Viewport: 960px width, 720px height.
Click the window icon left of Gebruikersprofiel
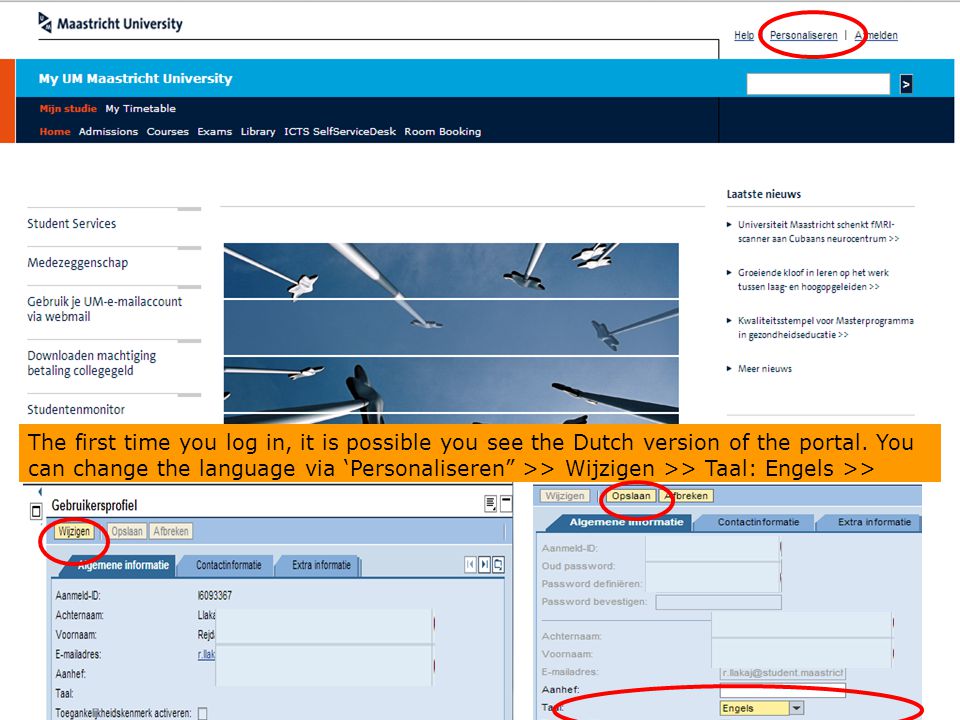[36, 511]
